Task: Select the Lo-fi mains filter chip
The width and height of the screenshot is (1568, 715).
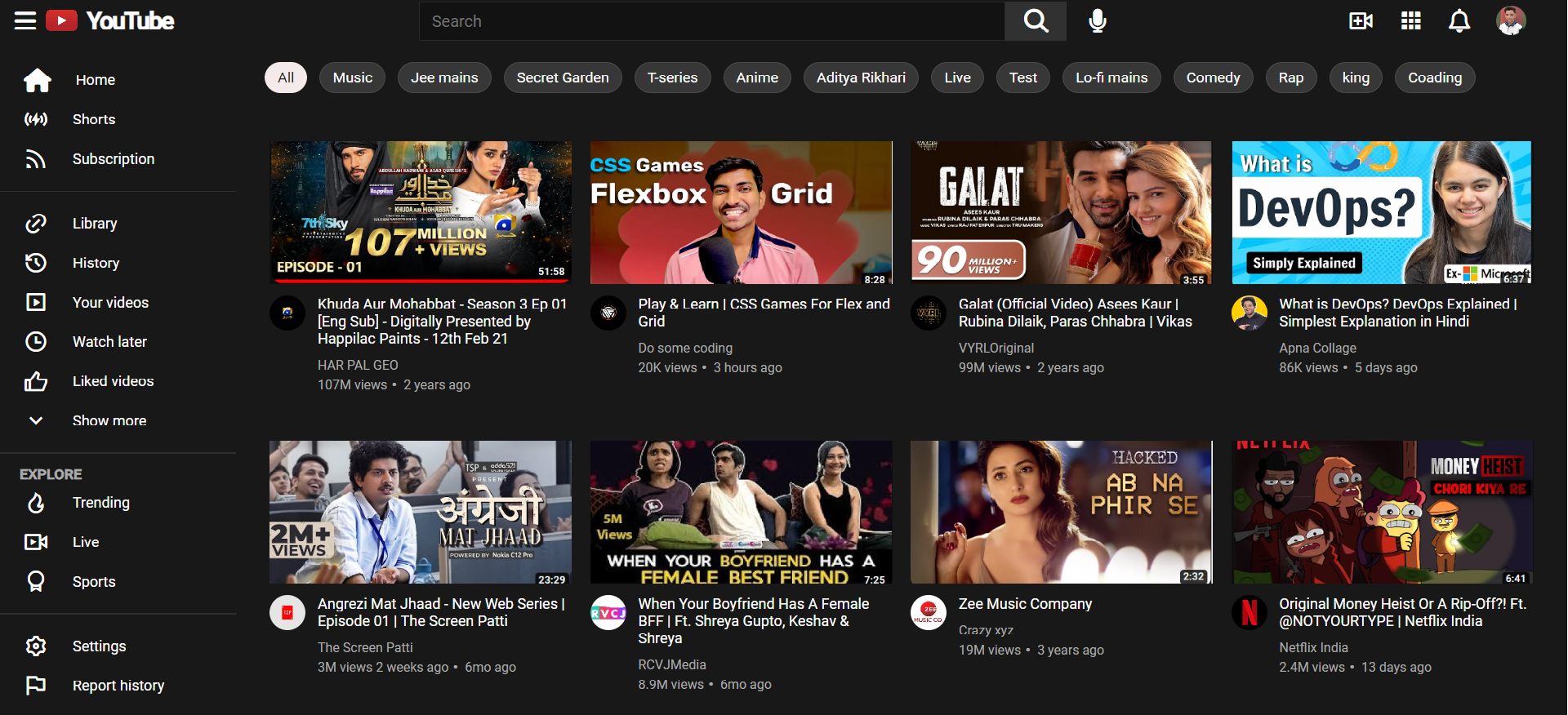Action: click(x=1111, y=78)
